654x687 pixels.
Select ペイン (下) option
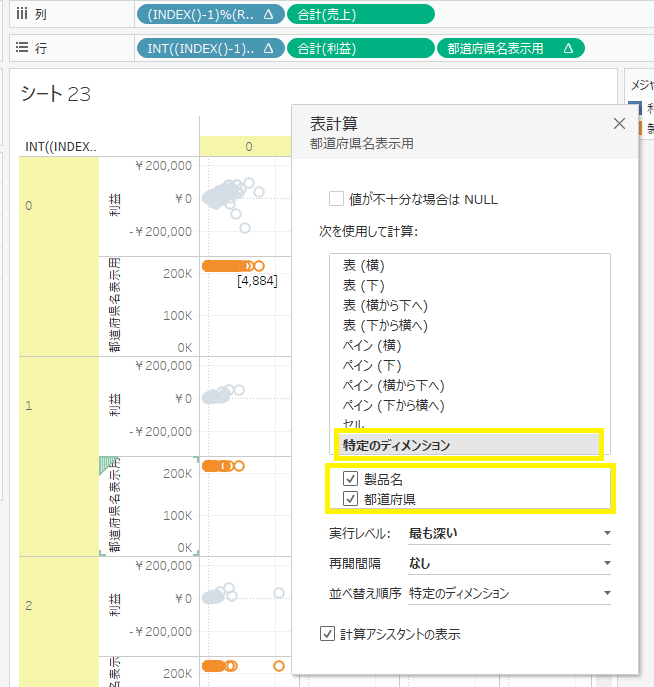(372, 365)
